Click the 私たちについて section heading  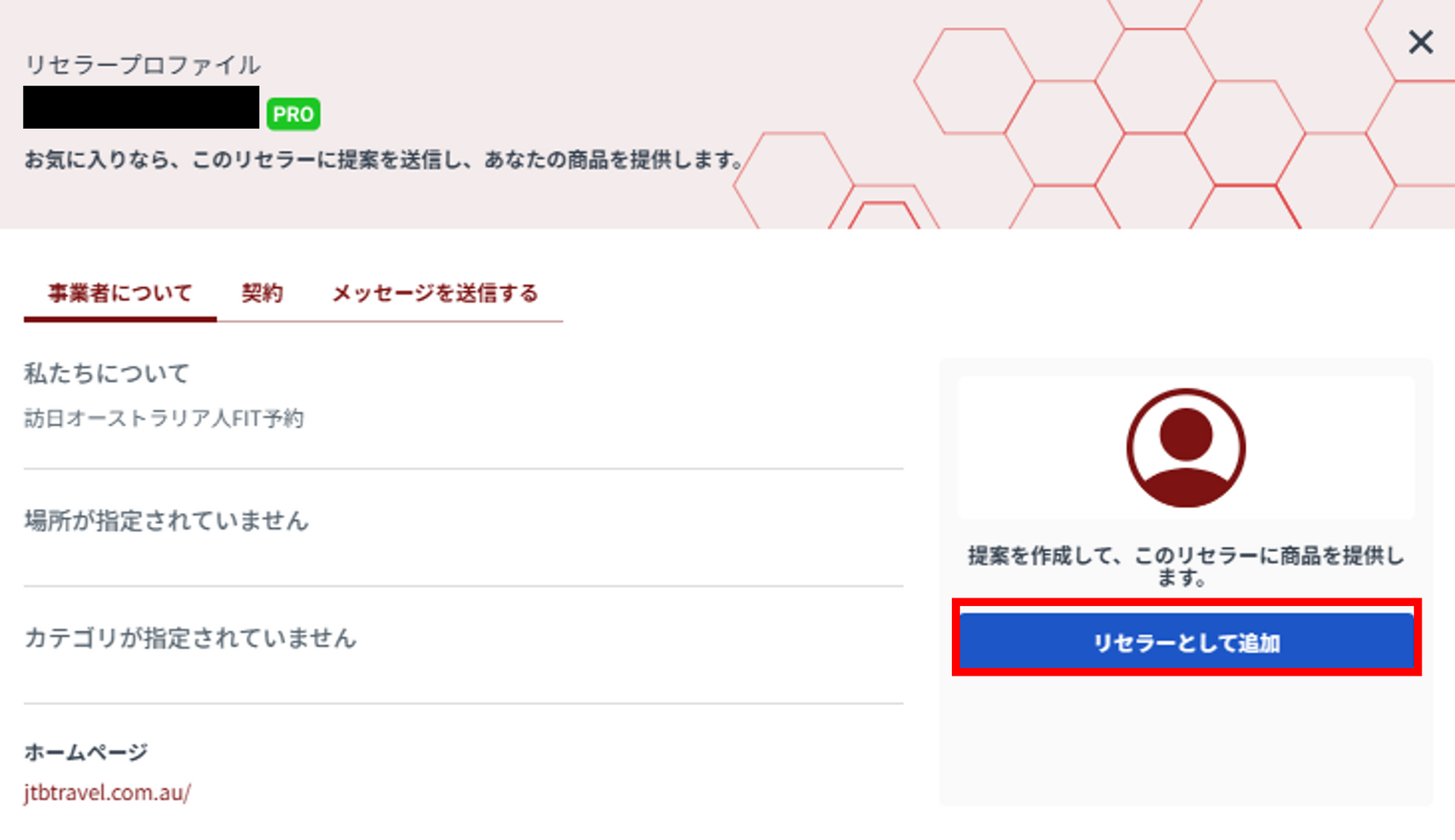pos(106,373)
